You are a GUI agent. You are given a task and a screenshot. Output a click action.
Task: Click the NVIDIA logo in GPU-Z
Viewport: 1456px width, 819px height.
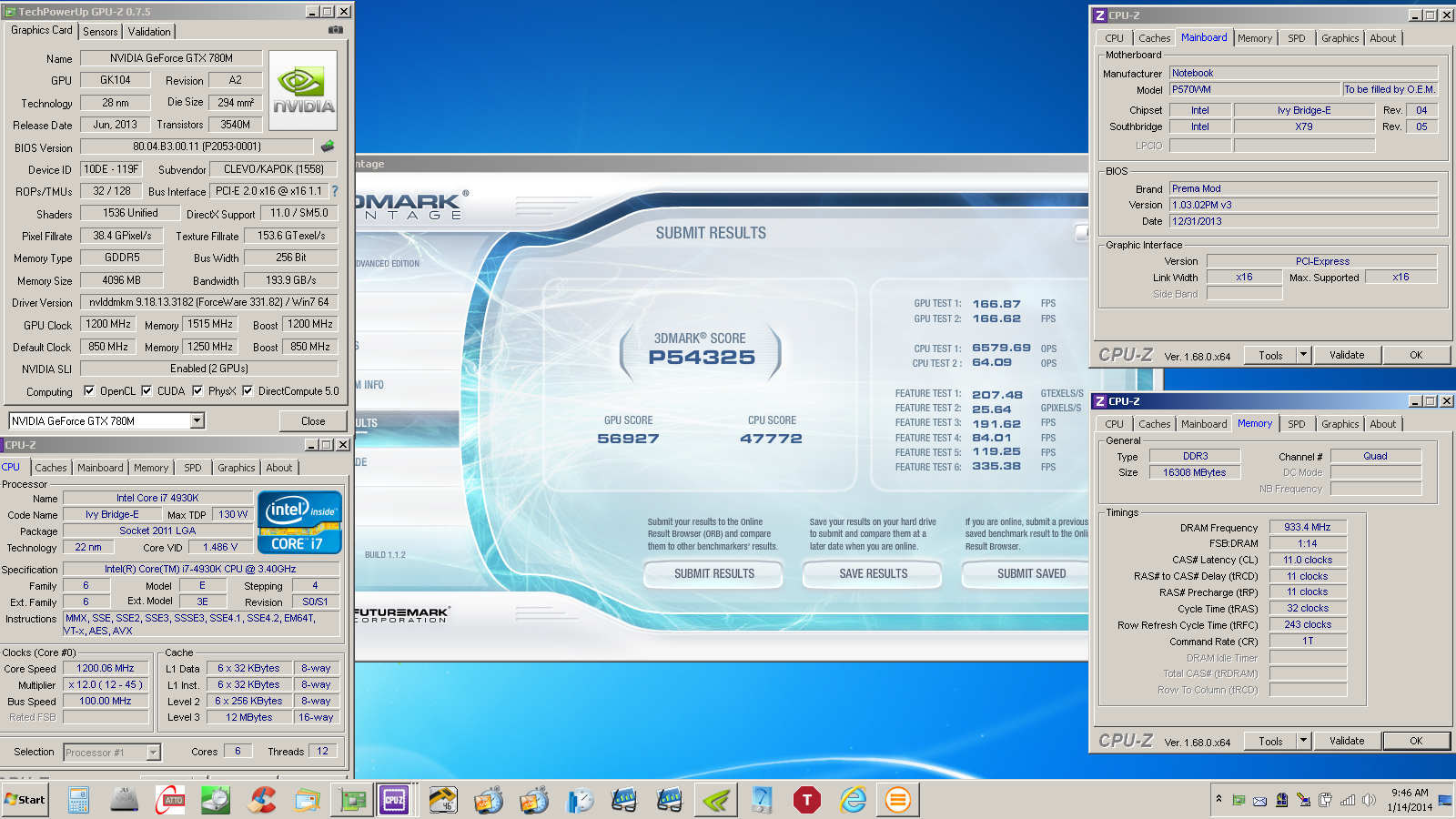pyautogui.click(x=303, y=90)
